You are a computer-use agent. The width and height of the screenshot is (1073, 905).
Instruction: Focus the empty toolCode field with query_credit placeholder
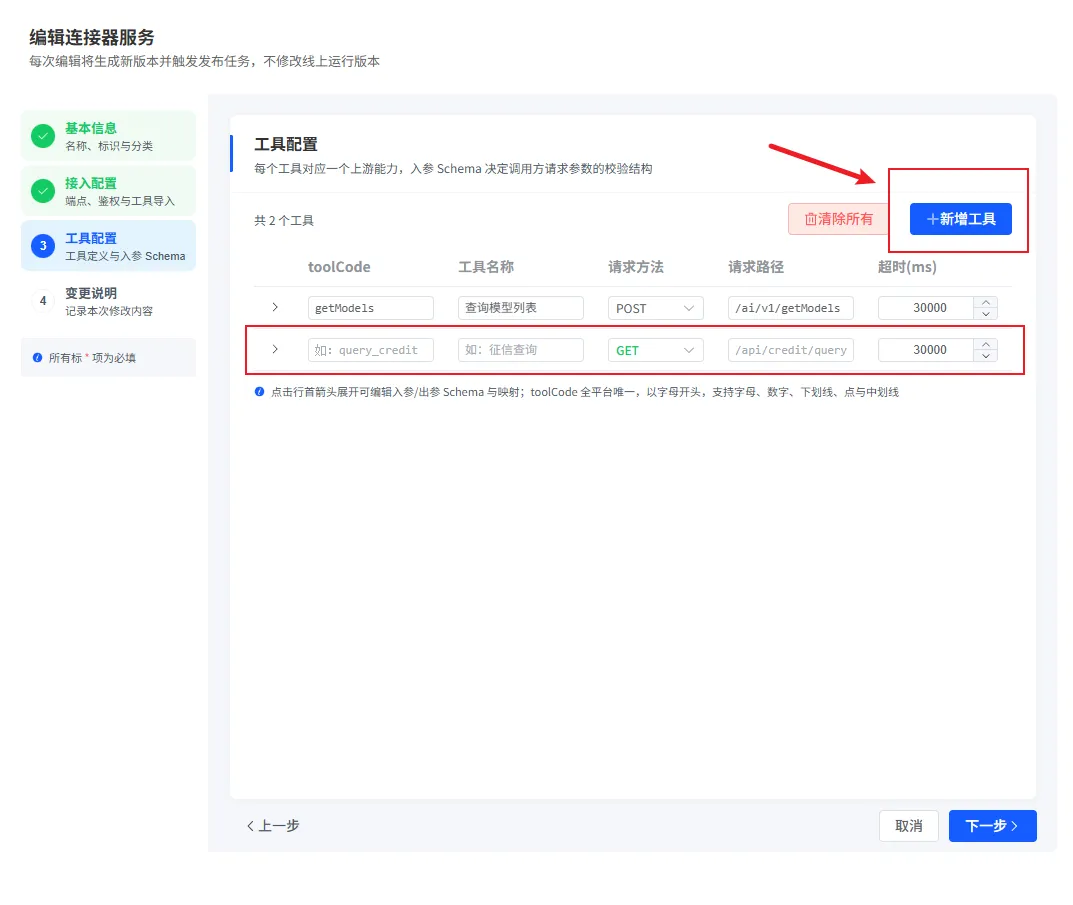click(x=371, y=350)
